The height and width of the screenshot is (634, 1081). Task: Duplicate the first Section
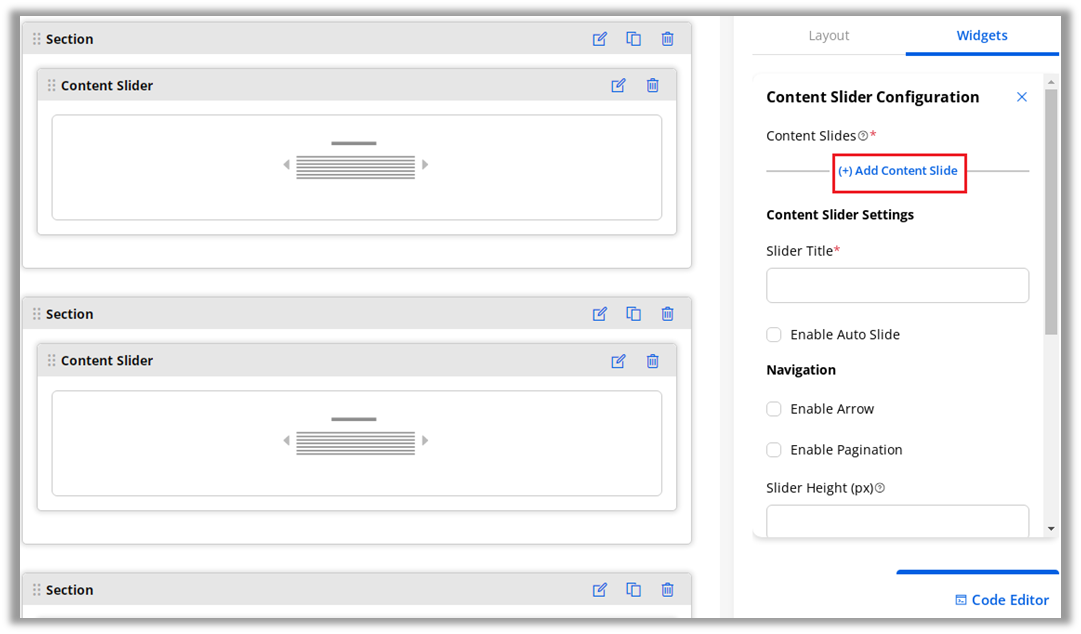click(634, 39)
